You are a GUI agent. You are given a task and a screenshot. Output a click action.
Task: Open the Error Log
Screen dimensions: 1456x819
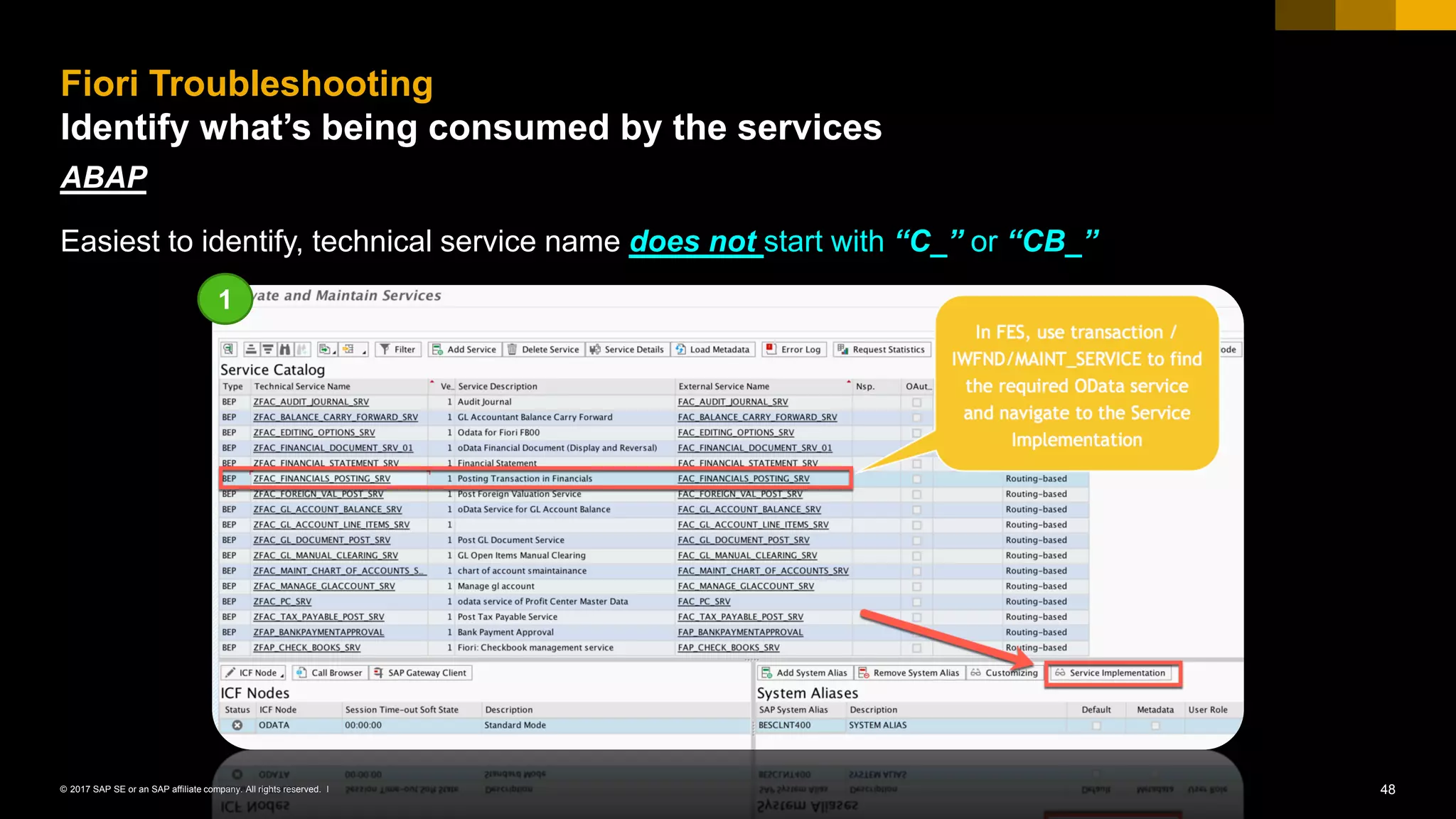coord(794,349)
